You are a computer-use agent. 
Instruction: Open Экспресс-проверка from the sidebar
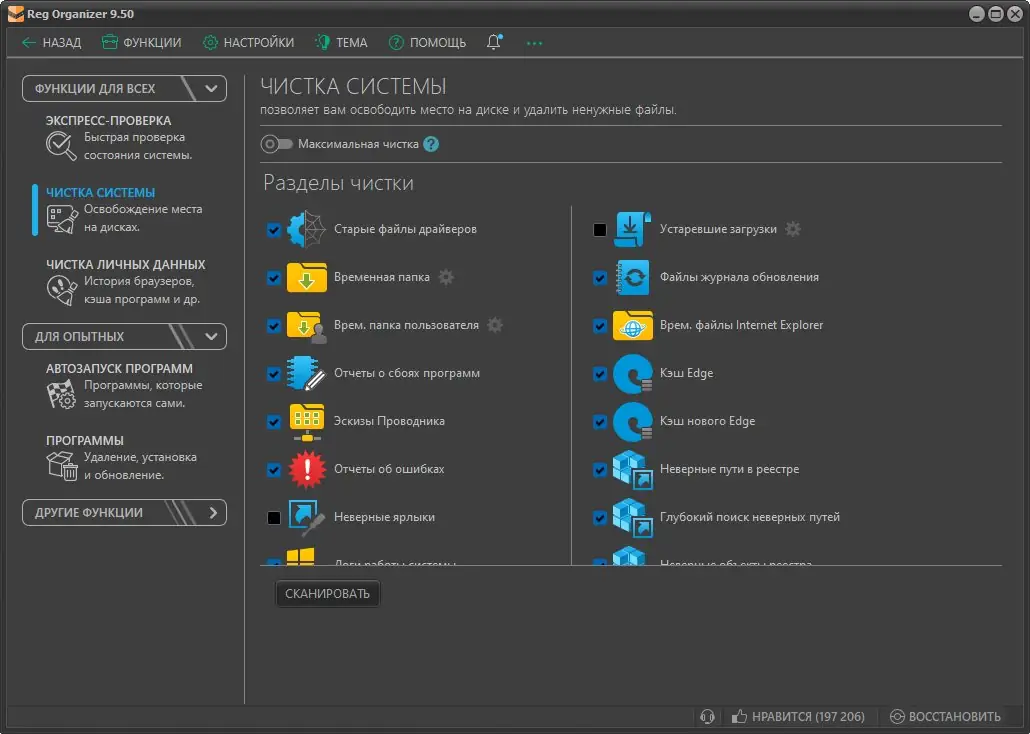pos(119,138)
